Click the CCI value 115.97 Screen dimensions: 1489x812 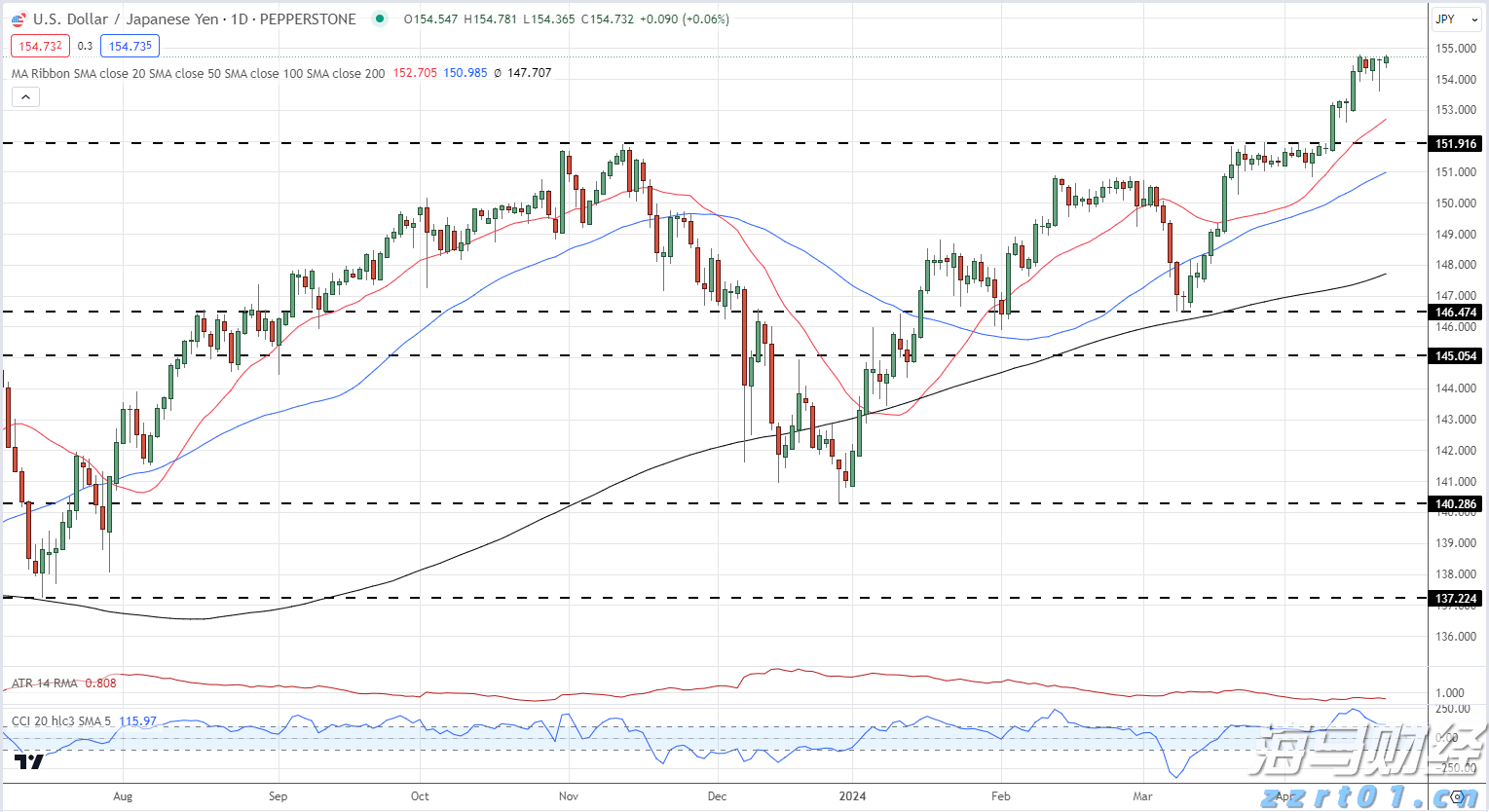(137, 721)
